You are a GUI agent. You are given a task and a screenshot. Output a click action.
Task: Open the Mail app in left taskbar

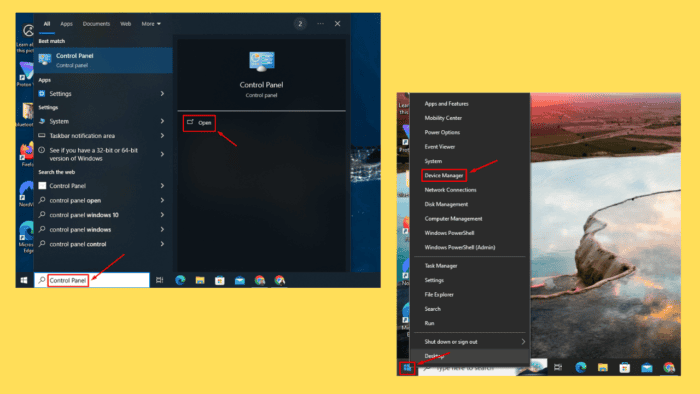(x=240, y=280)
